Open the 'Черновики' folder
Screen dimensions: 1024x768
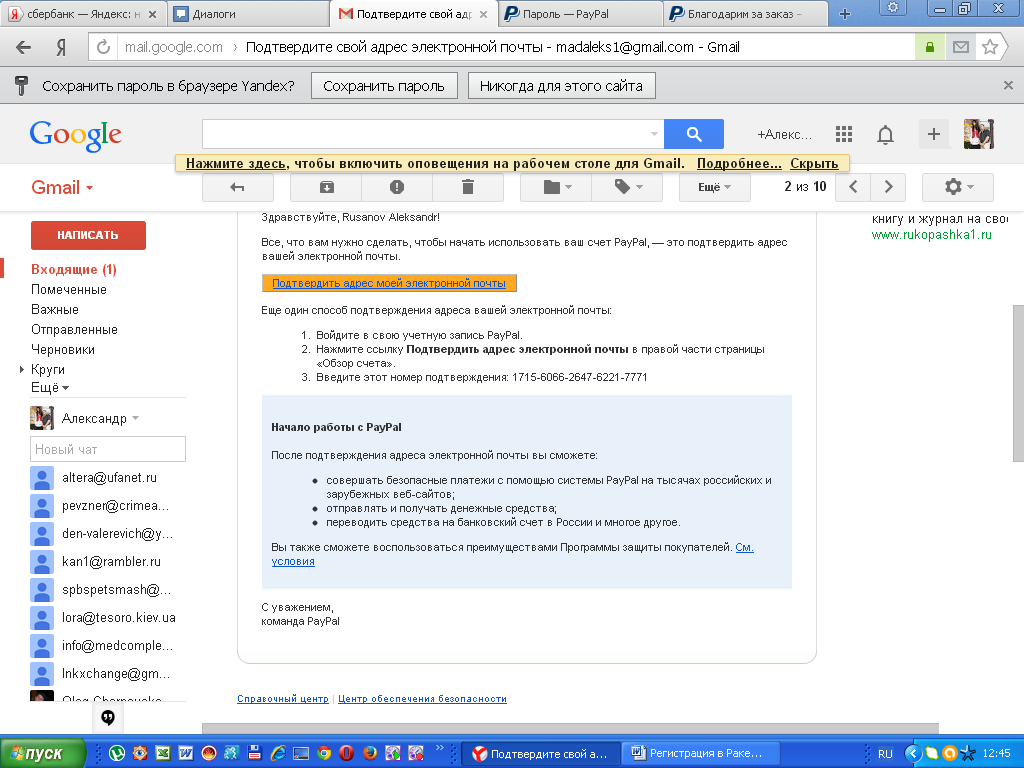[63, 349]
